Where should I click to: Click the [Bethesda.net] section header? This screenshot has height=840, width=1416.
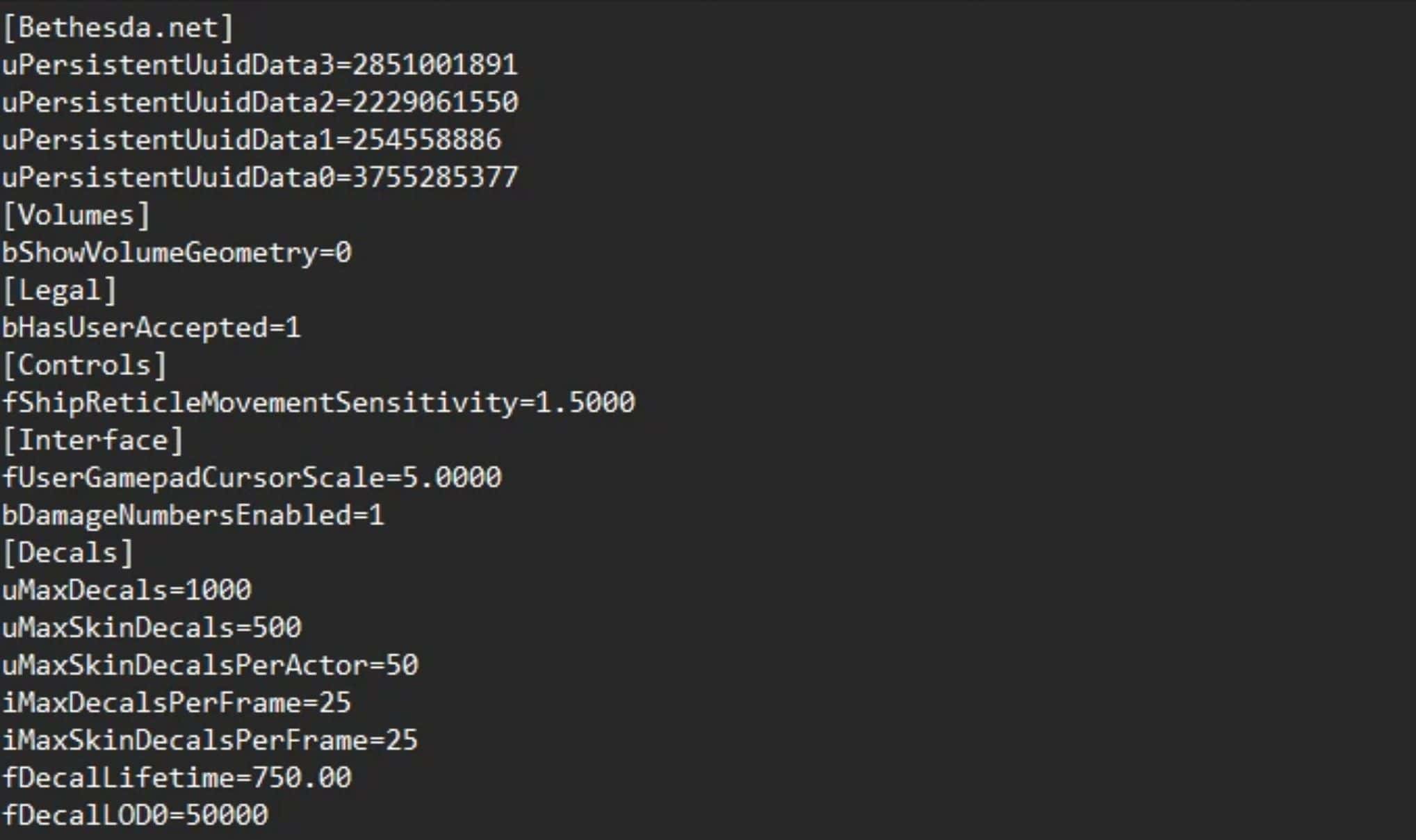[x=118, y=28]
